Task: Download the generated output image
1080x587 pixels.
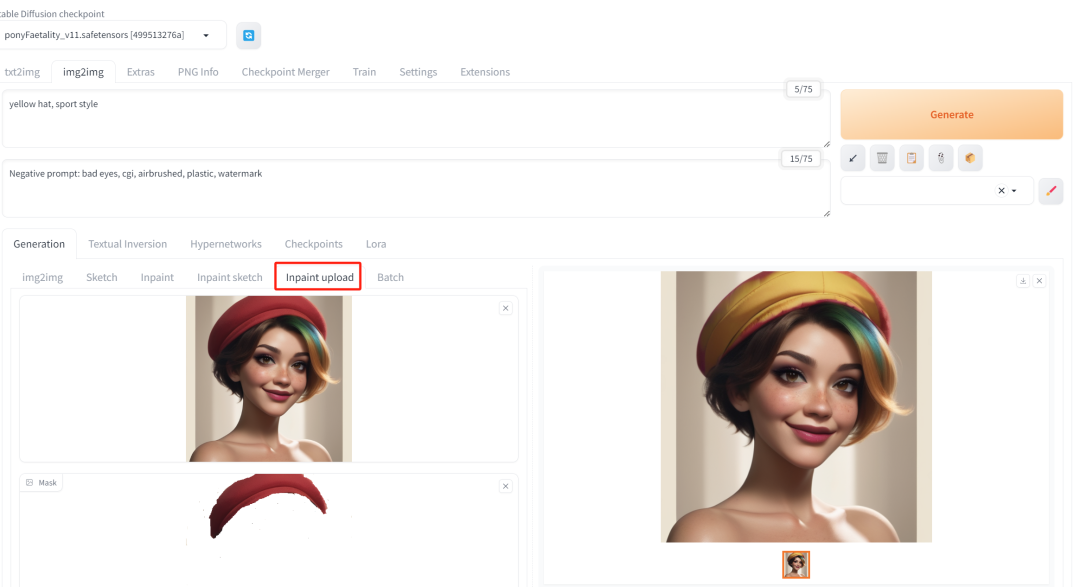Action: pos(1023,281)
